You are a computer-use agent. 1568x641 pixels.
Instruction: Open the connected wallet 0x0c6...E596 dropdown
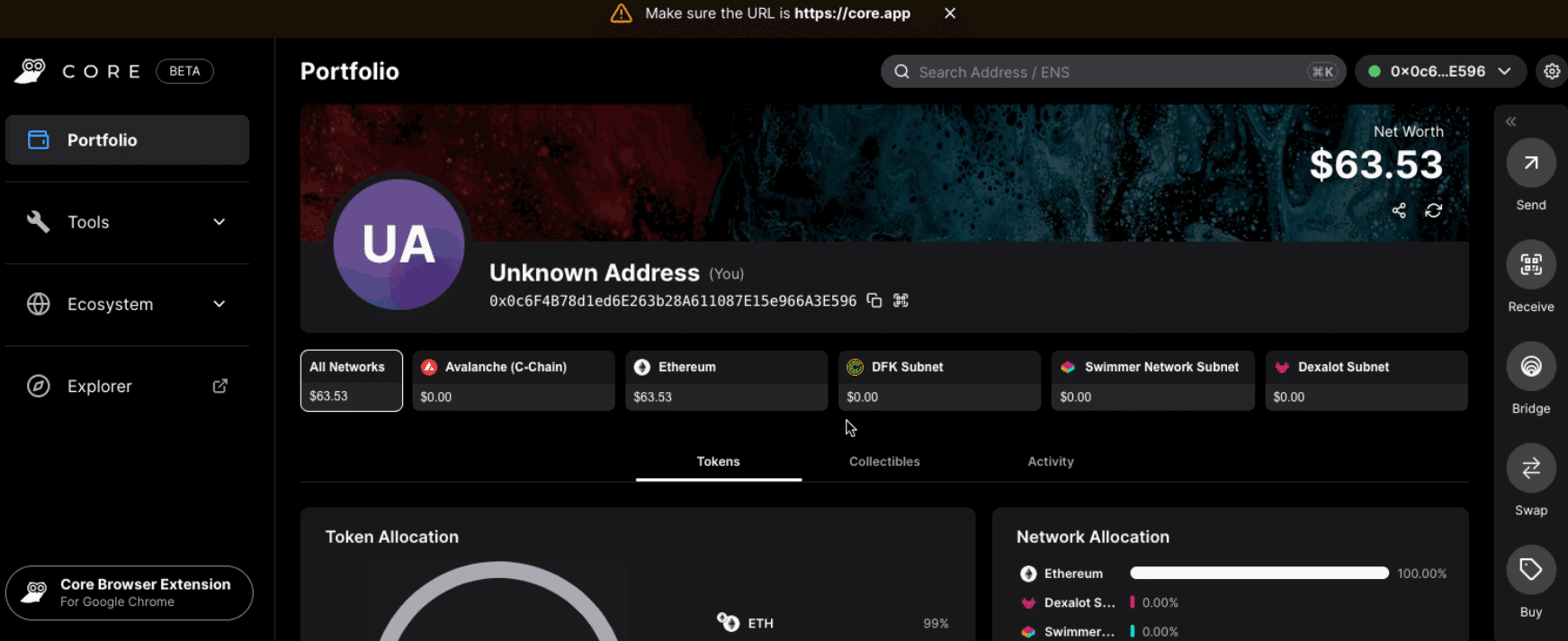[1440, 72]
